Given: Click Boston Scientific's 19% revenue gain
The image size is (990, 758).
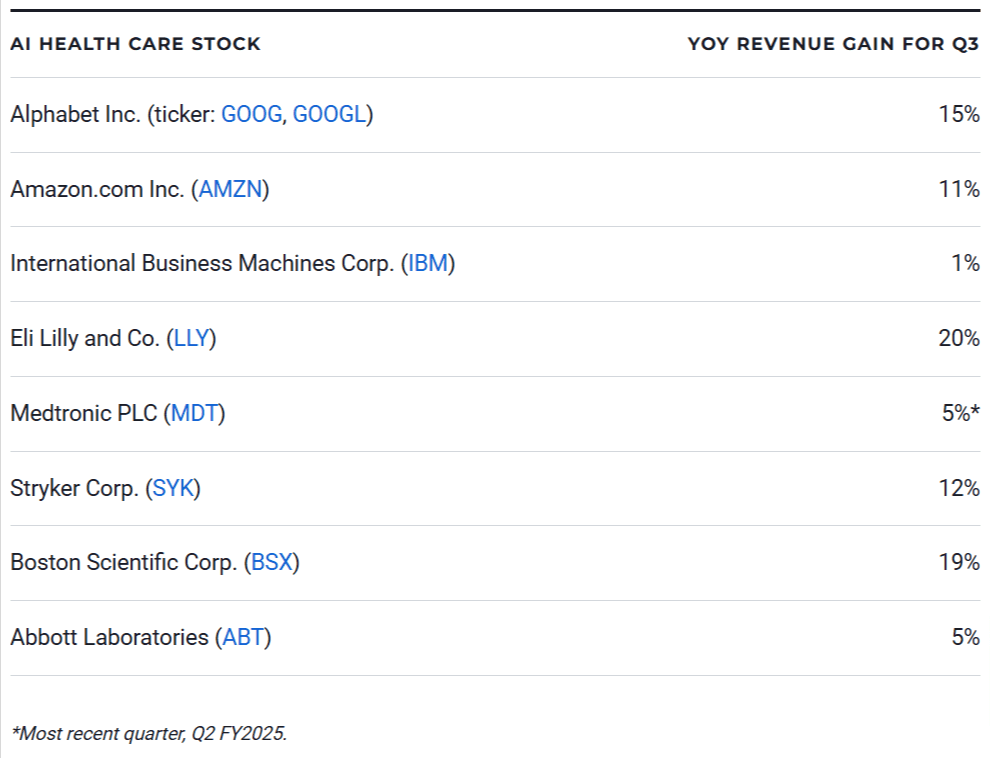Looking at the screenshot, I should [959, 563].
